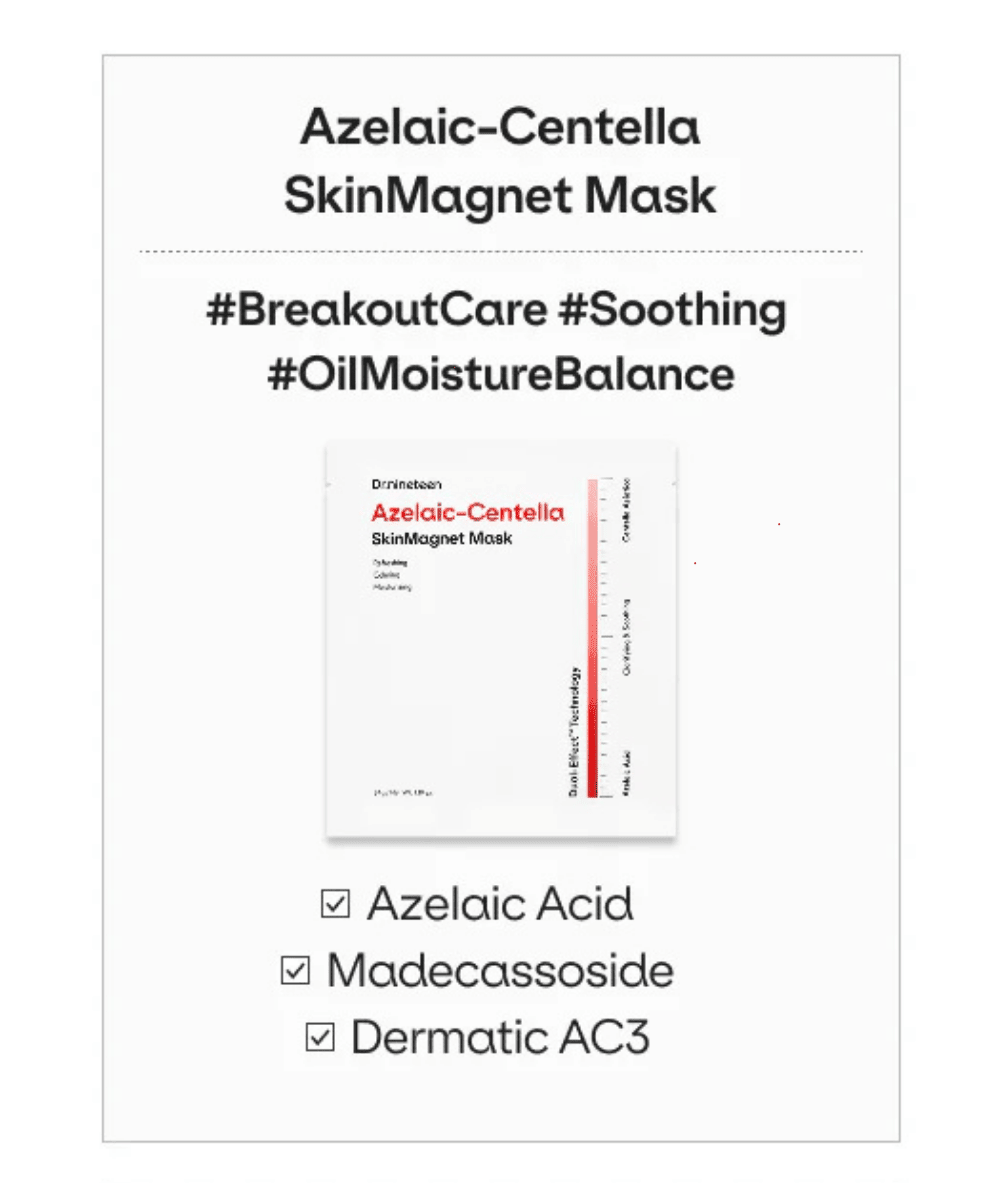Select the SkinMagnet Mask heading line

500,196
